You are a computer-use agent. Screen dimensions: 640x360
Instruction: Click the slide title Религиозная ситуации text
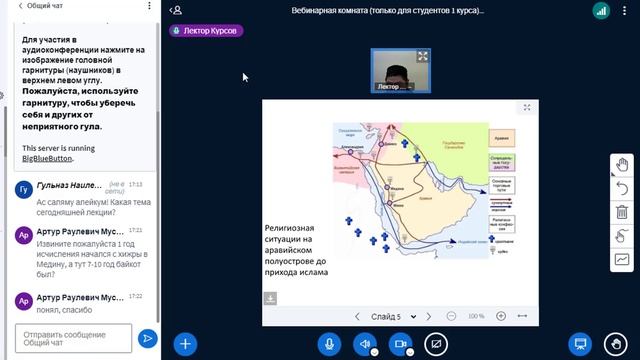coord(296,250)
